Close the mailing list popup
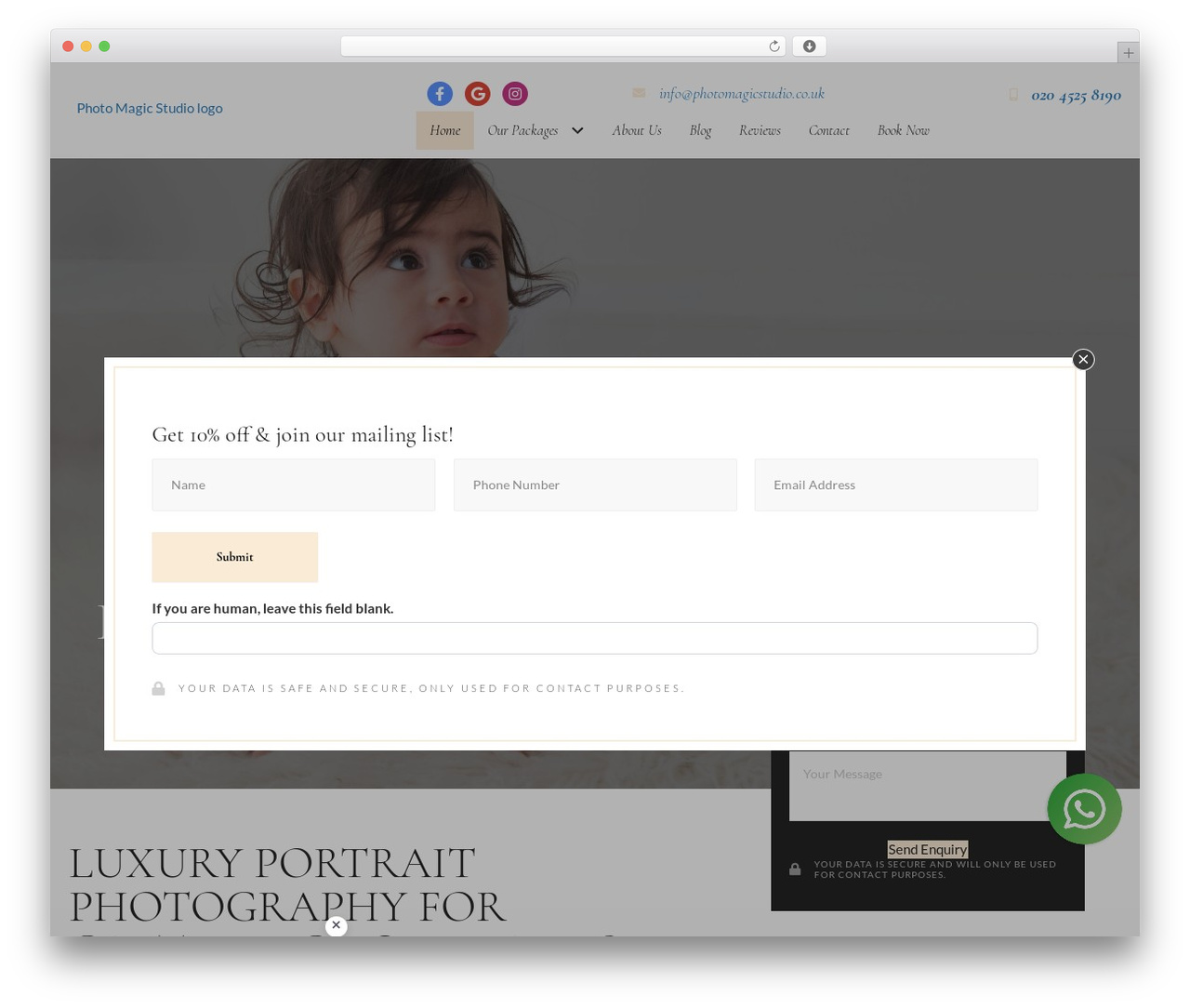1190x1008 pixels. tap(1083, 360)
